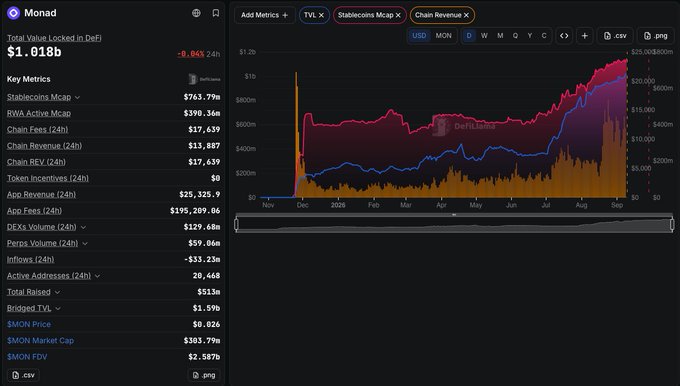Click the $390.36m RWA value
Viewport: 680px width, 386px height.
(202, 113)
